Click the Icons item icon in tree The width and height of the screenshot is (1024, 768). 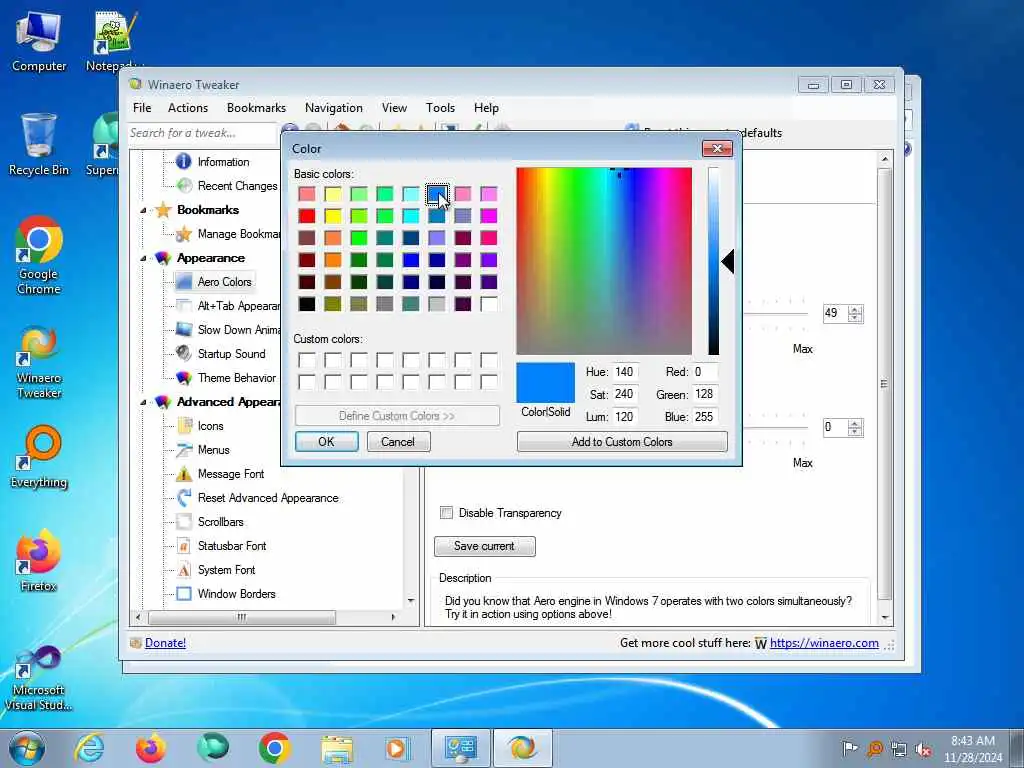[184, 426]
